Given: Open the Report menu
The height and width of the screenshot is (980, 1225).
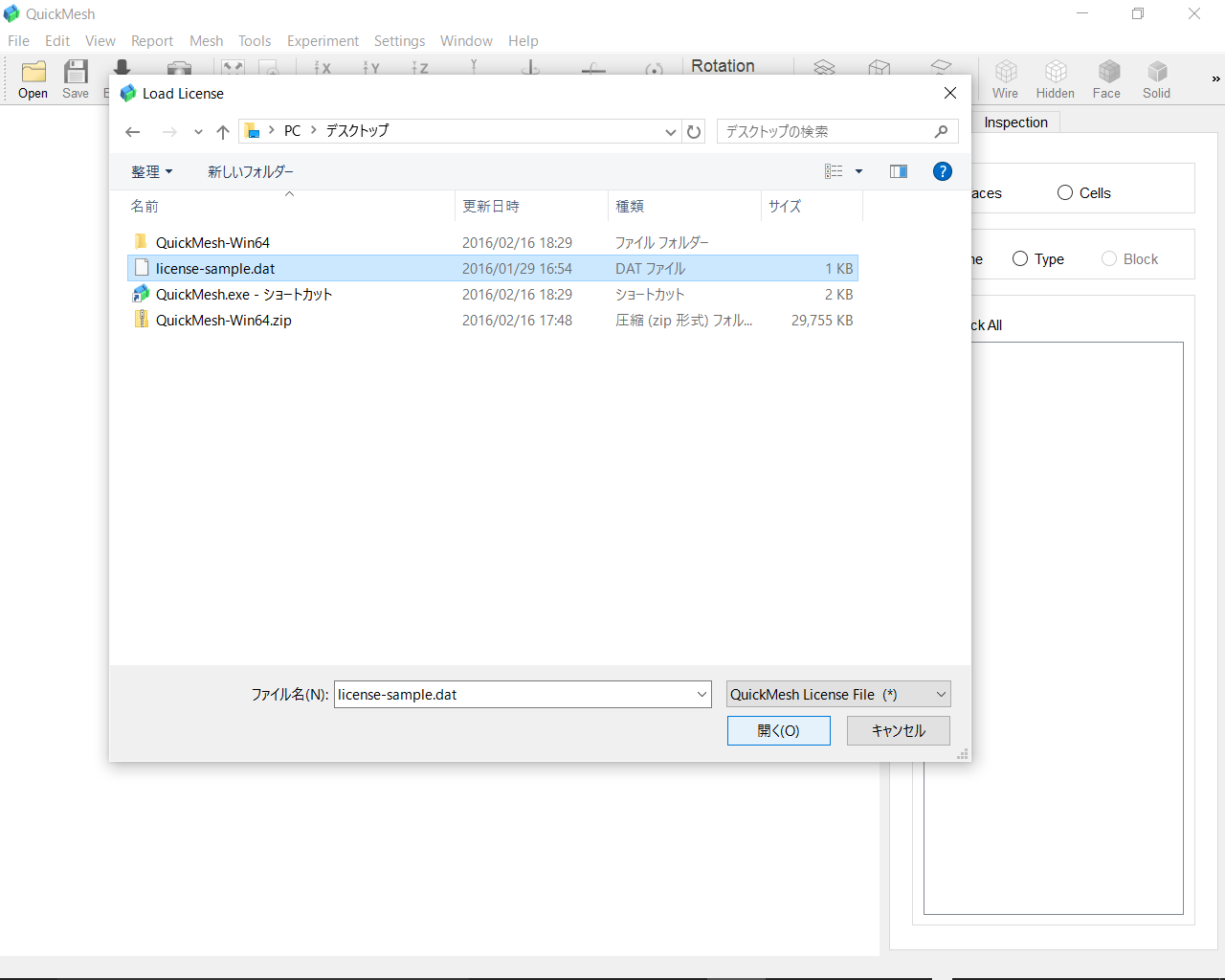Looking at the screenshot, I should point(152,40).
